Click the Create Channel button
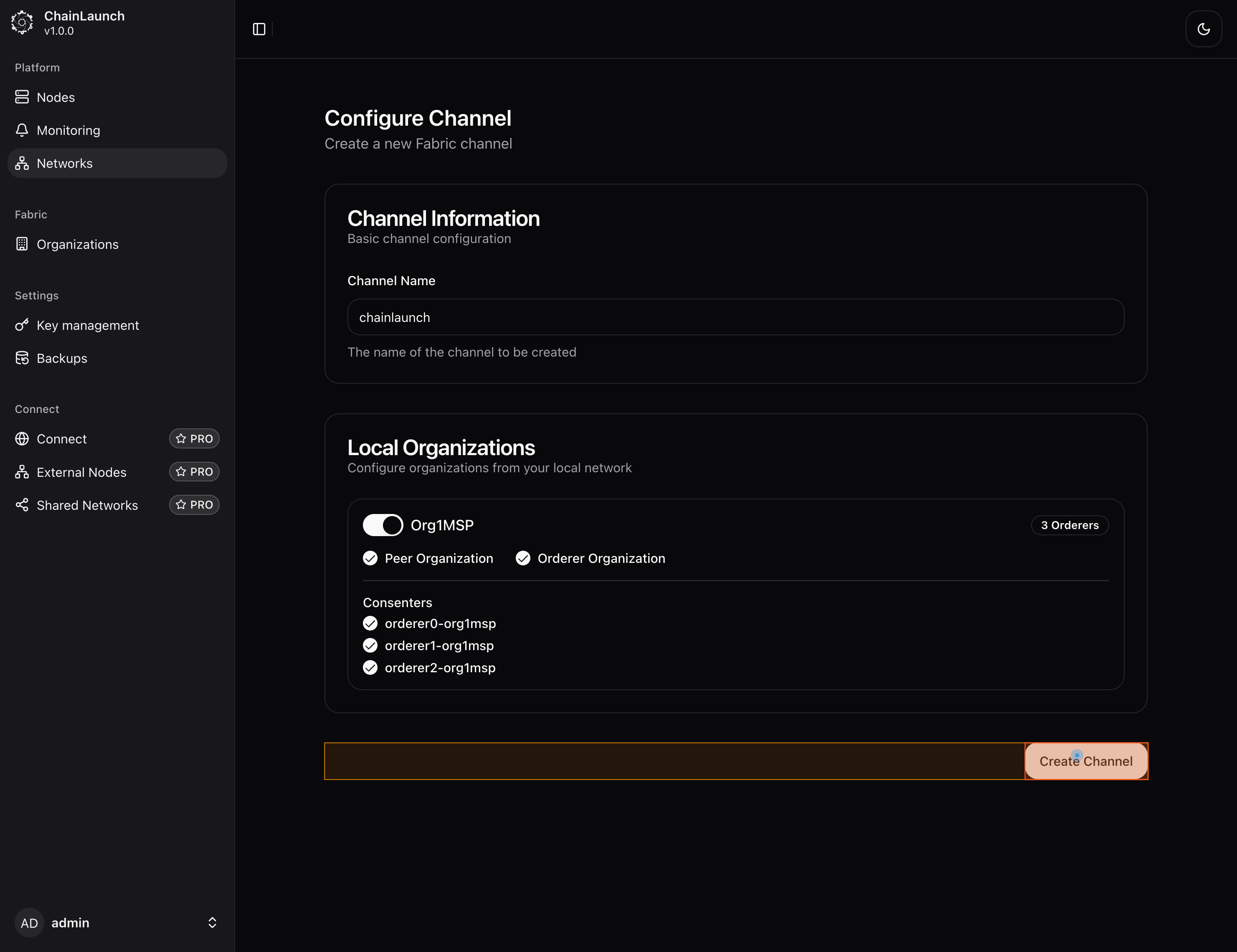The image size is (1237, 952). pos(1086,761)
